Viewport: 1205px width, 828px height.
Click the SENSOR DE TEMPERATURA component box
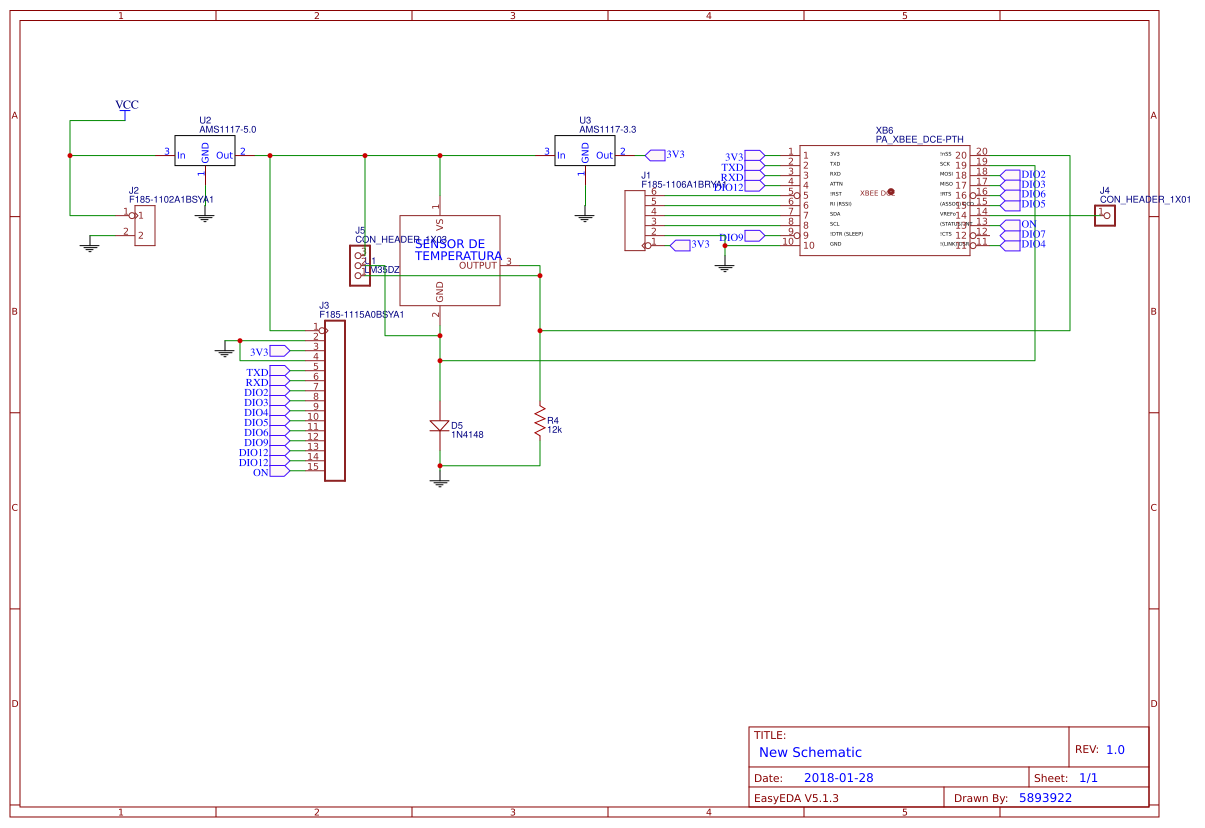449,260
